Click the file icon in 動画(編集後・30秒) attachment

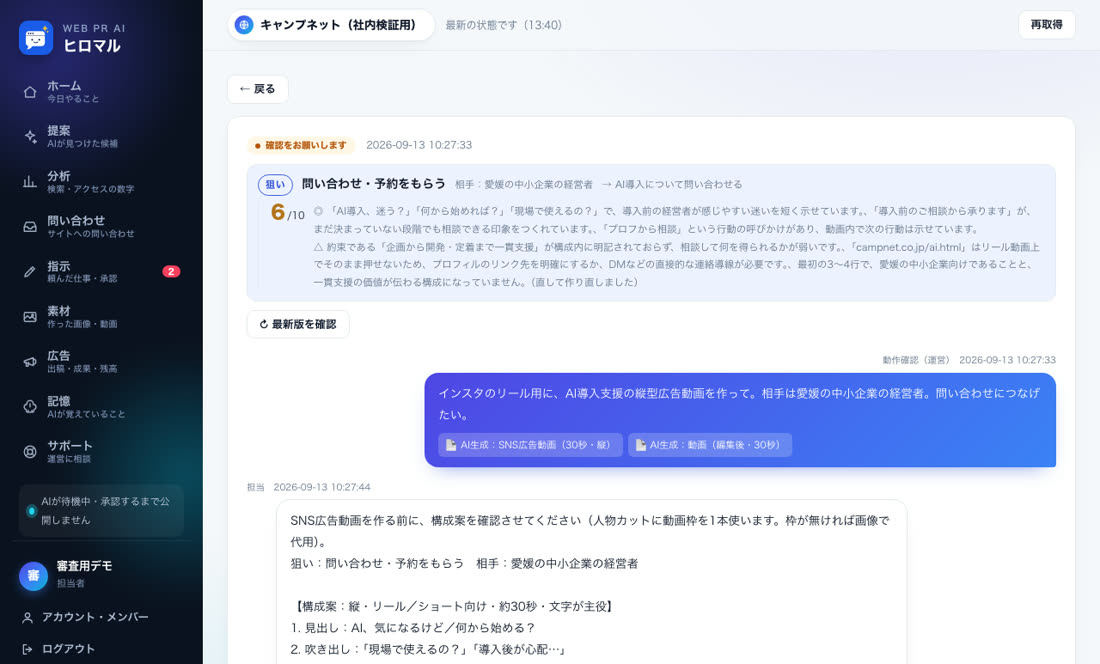(640, 445)
